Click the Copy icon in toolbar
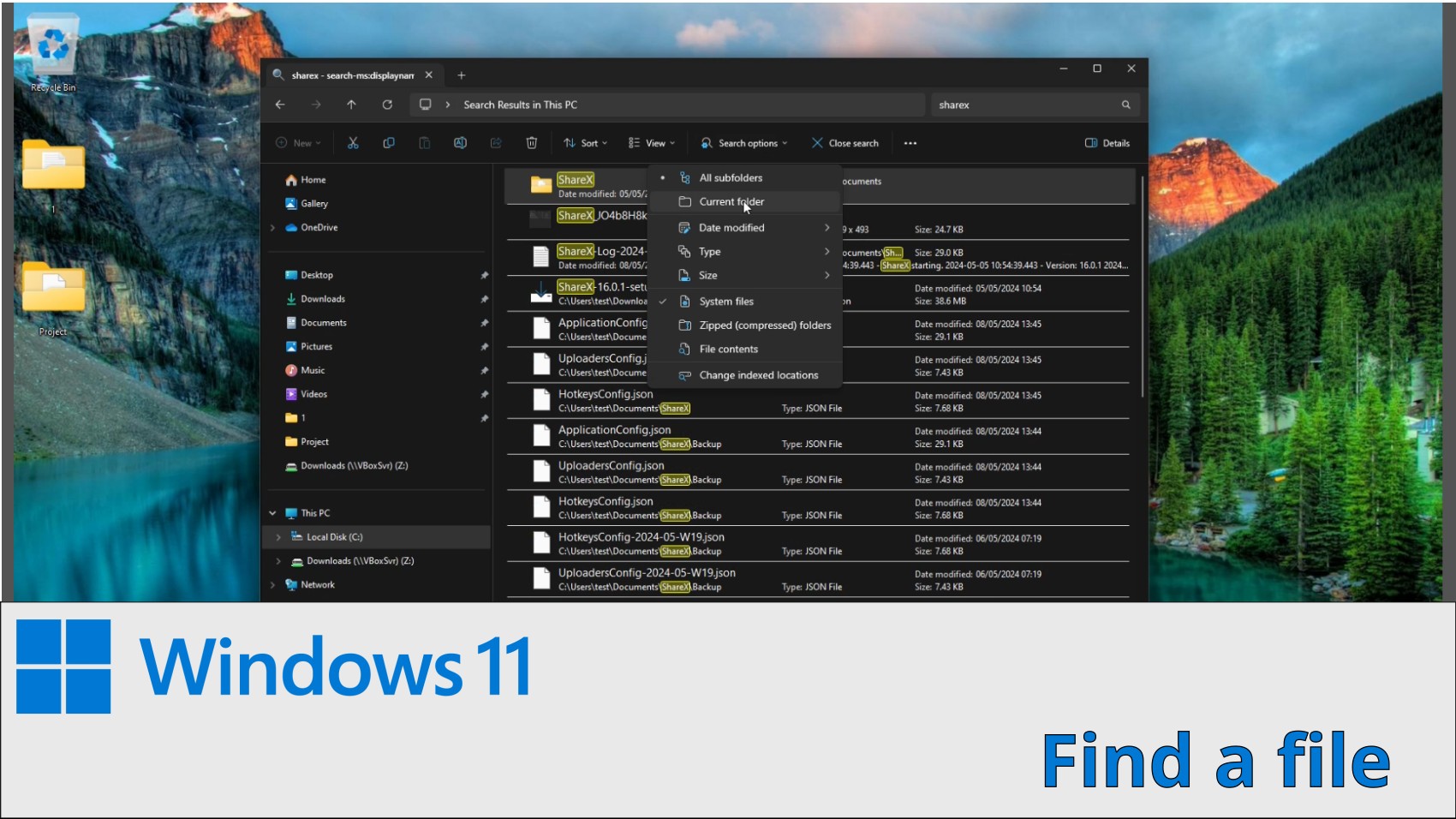The width and height of the screenshot is (1456, 819). [389, 143]
